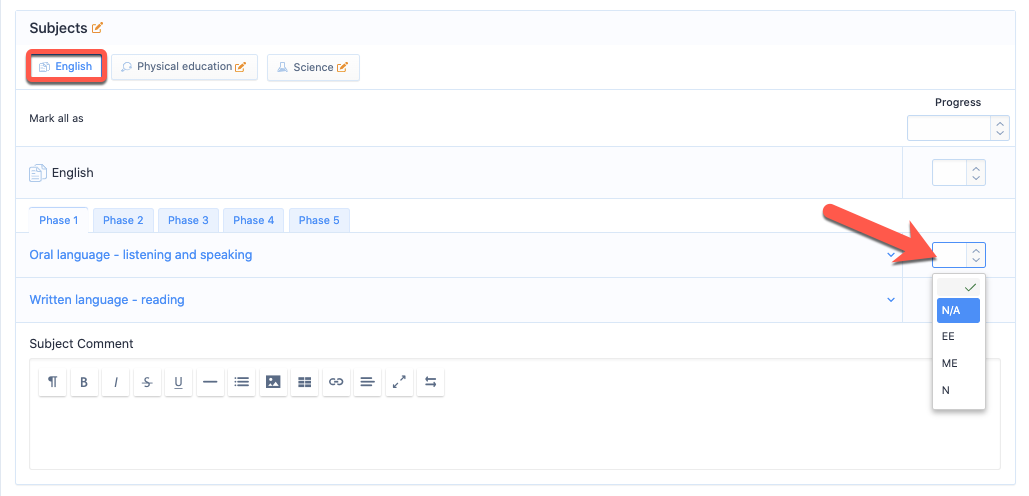Expand the editor to fullscreen
The width and height of the screenshot is (1029, 496).
(399, 382)
